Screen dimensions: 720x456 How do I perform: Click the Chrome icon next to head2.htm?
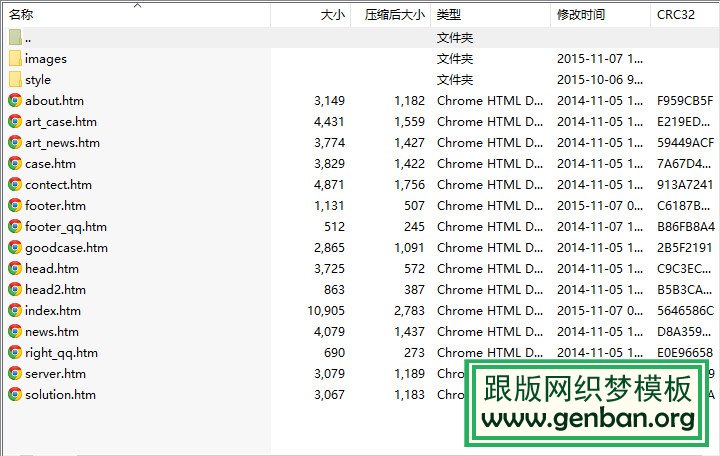pos(15,289)
